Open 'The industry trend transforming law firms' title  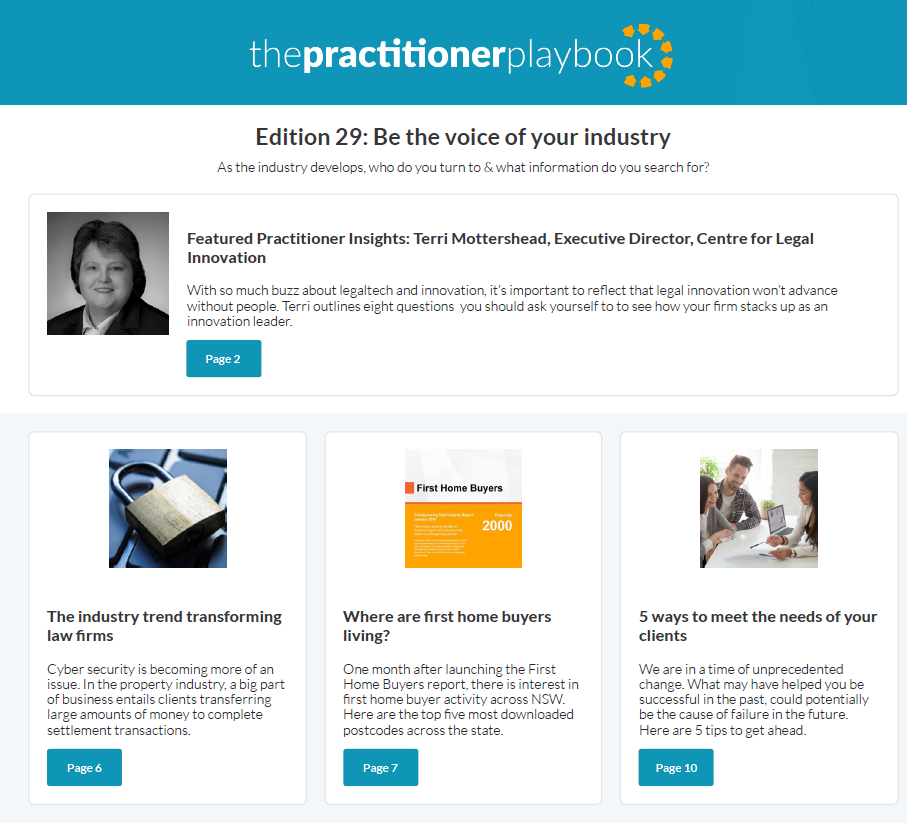click(164, 626)
